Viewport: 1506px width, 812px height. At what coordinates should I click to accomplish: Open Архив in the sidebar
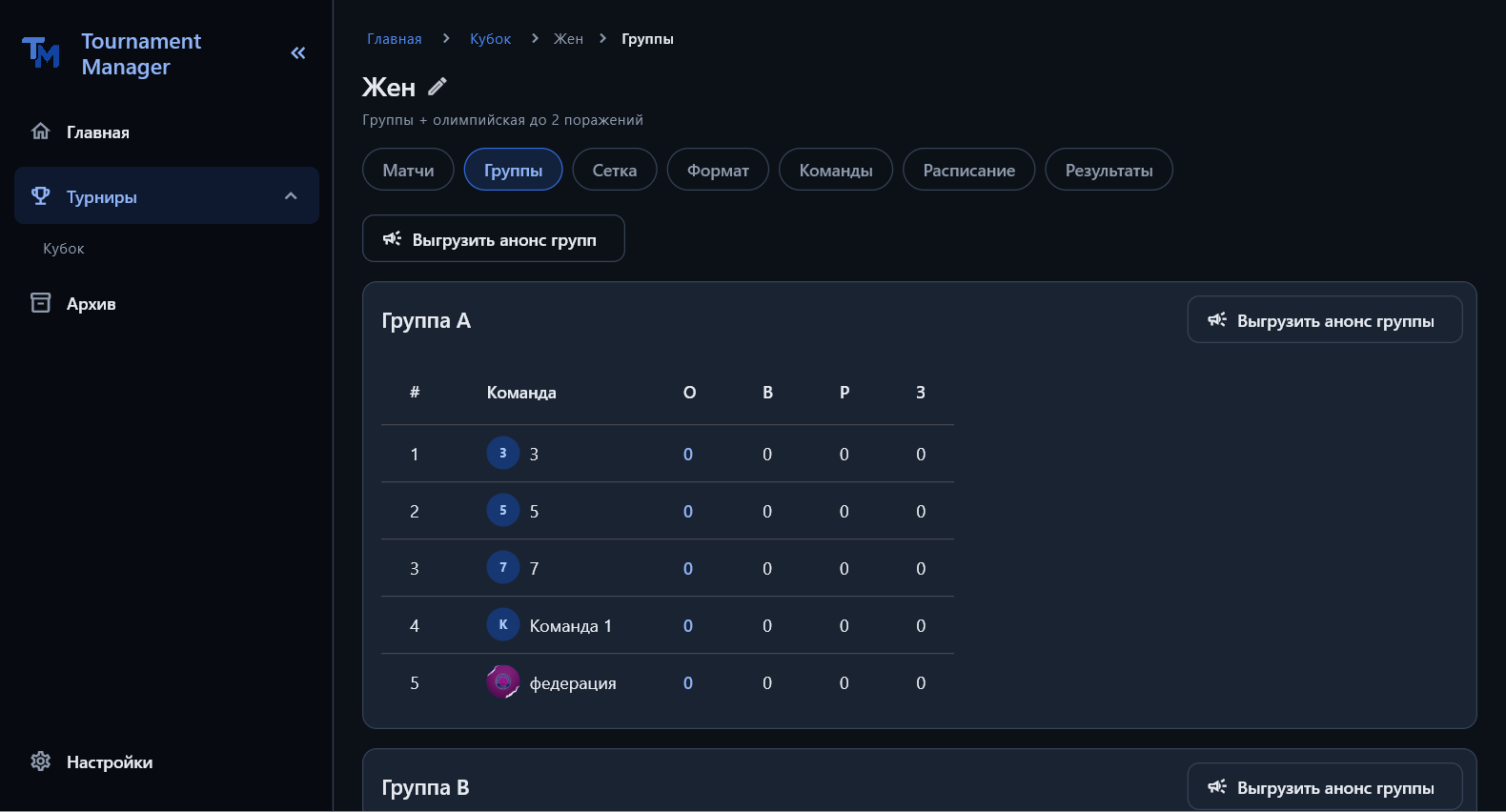[x=167, y=303]
